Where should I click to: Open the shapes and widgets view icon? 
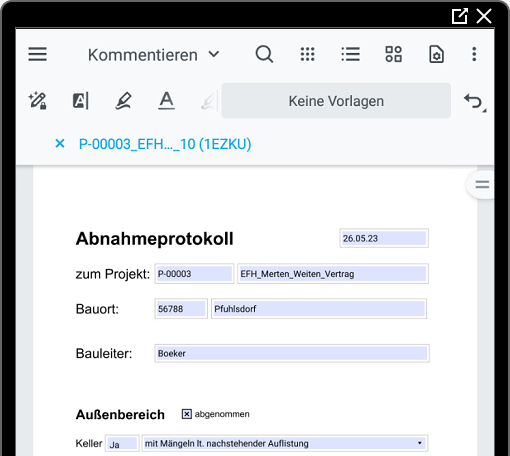point(393,54)
